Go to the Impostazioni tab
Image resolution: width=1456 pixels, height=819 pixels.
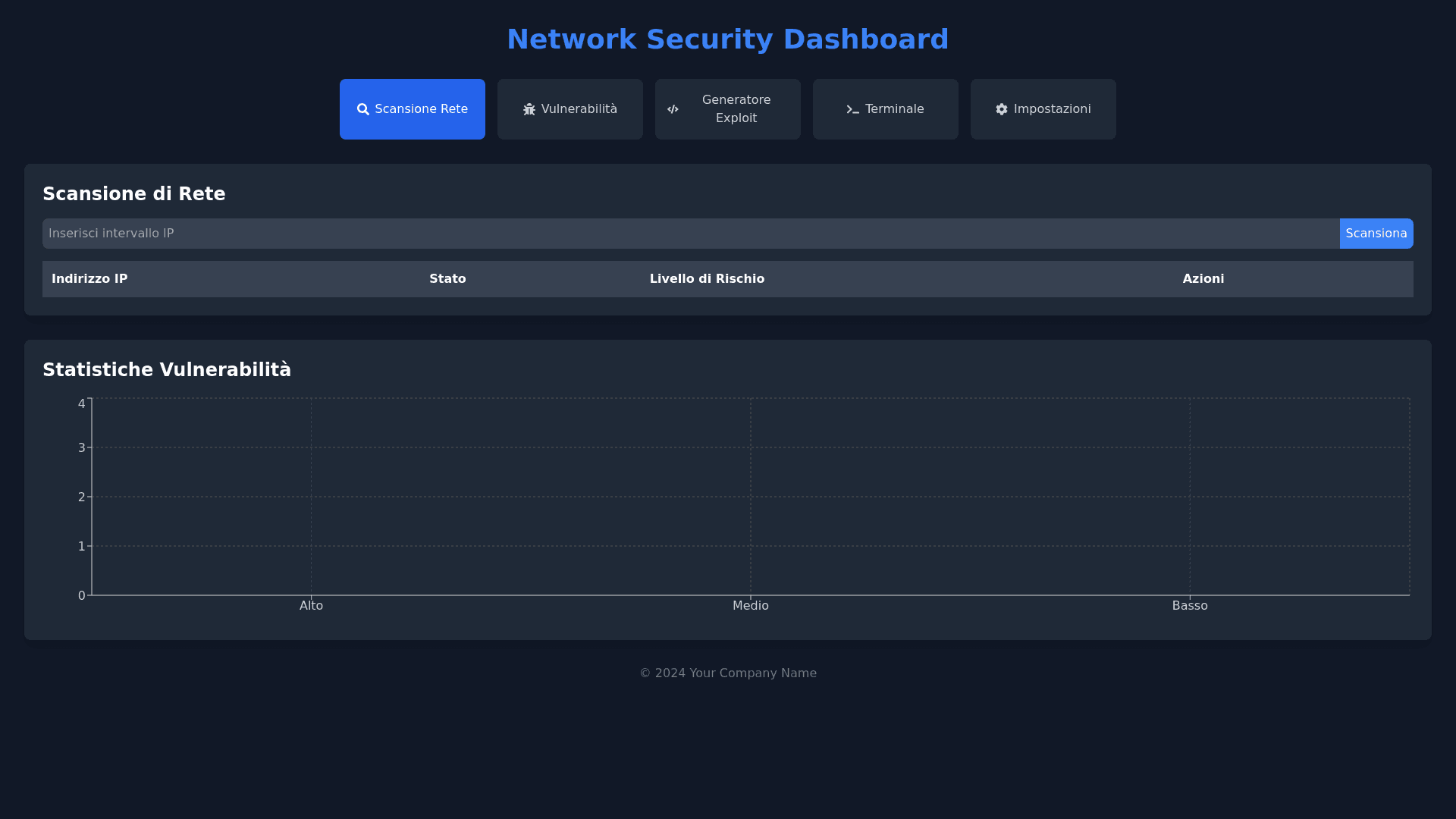click(1043, 109)
